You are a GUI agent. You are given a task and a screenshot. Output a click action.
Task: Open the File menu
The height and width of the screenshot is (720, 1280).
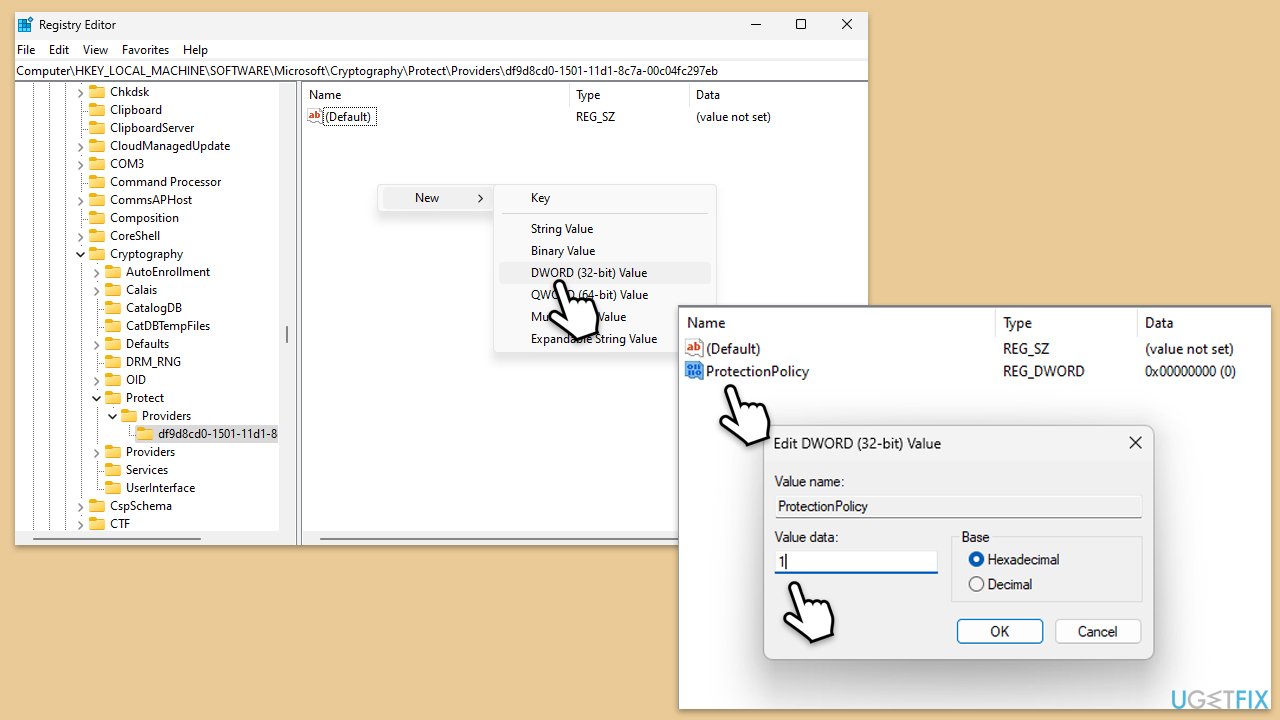click(x=26, y=50)
